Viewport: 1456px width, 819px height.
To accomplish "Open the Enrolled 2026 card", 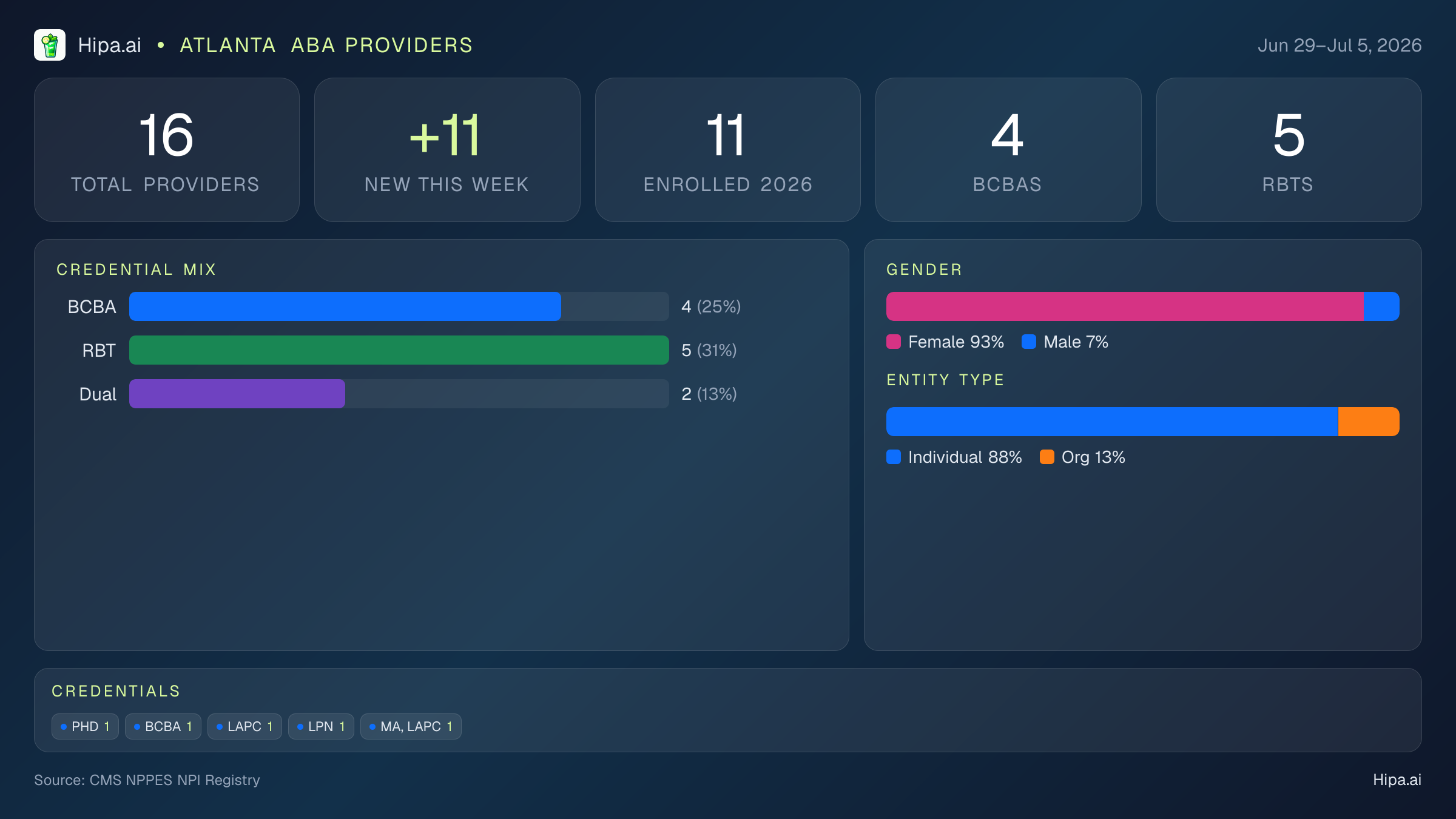I will [728, 150].
